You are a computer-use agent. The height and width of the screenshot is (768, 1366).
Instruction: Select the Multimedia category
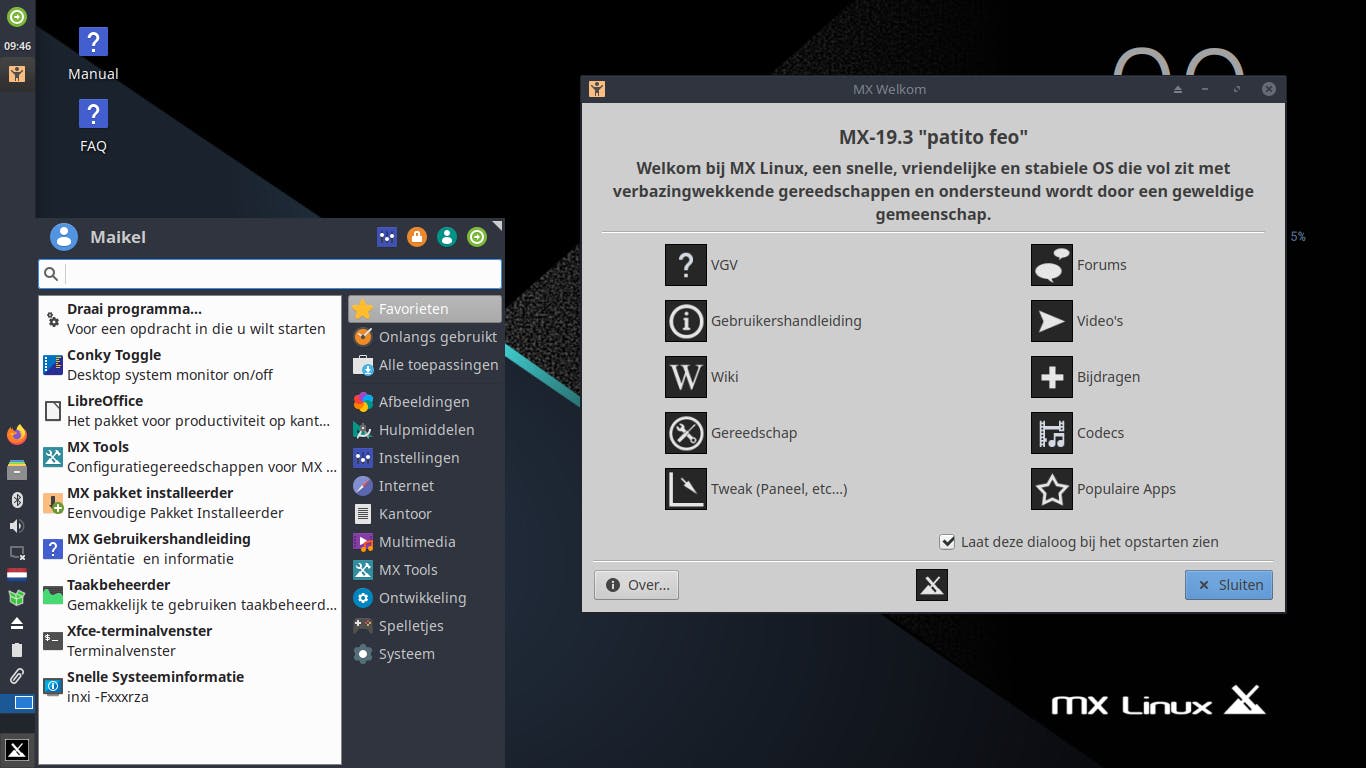click(x=425, y=542)
